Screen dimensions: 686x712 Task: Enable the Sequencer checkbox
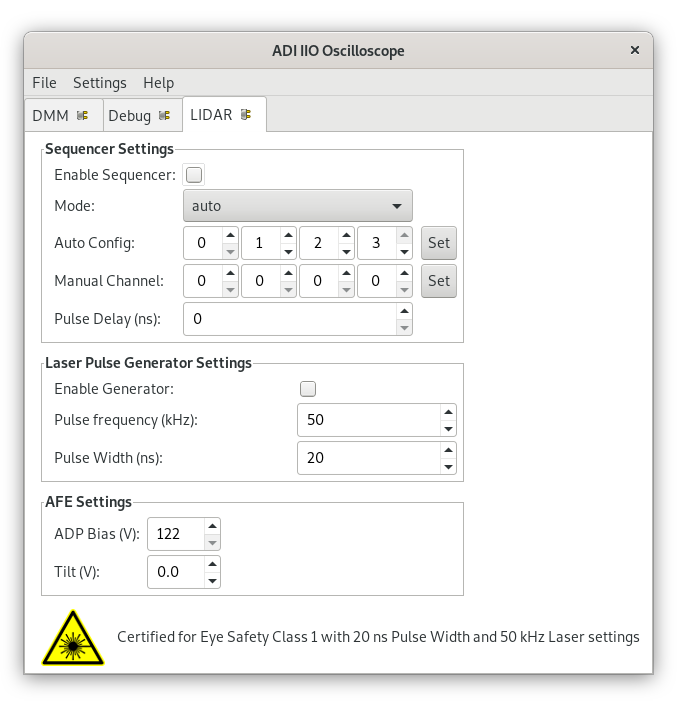coord(194,175)
